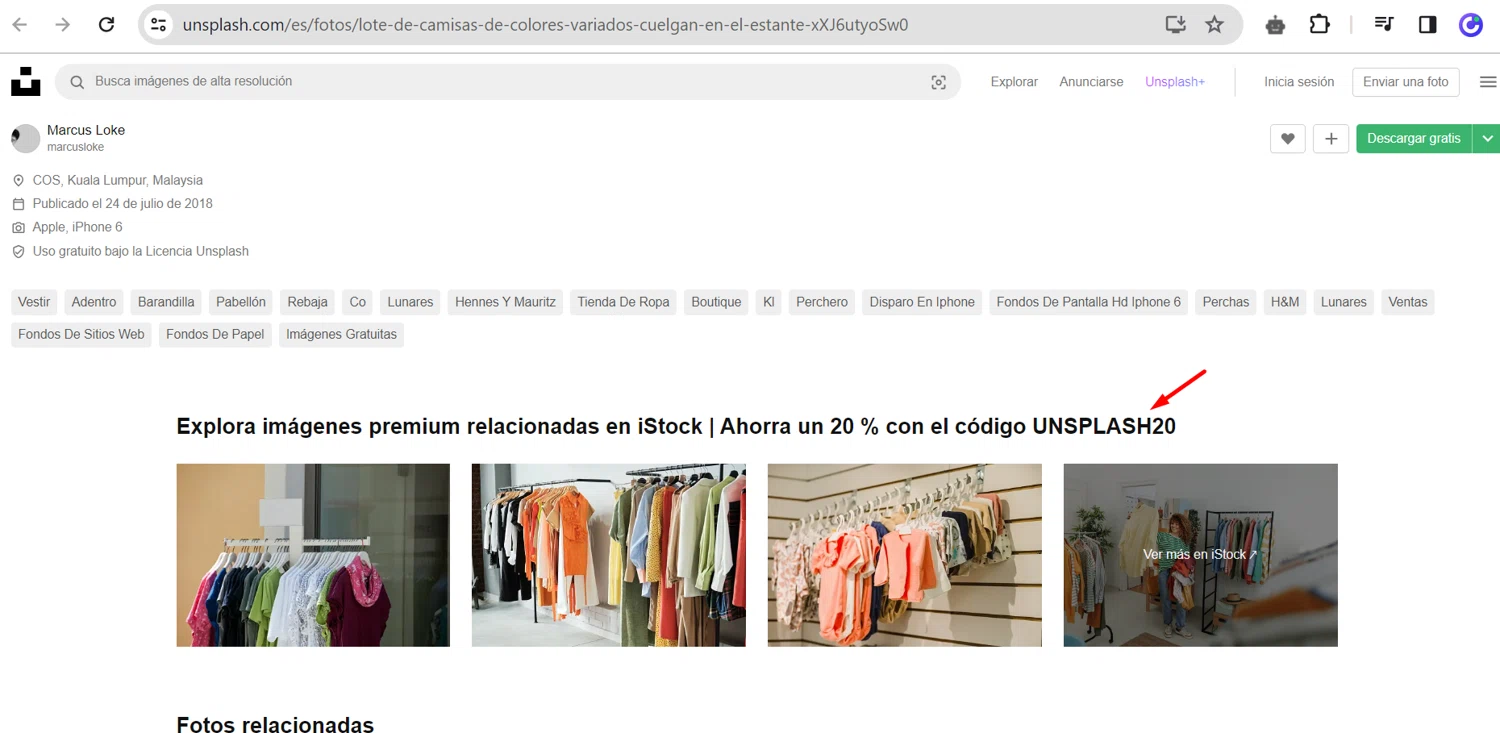Select the Perchero tag
The width and height of the screenshot is (1500, 733).
coord(822,302)
